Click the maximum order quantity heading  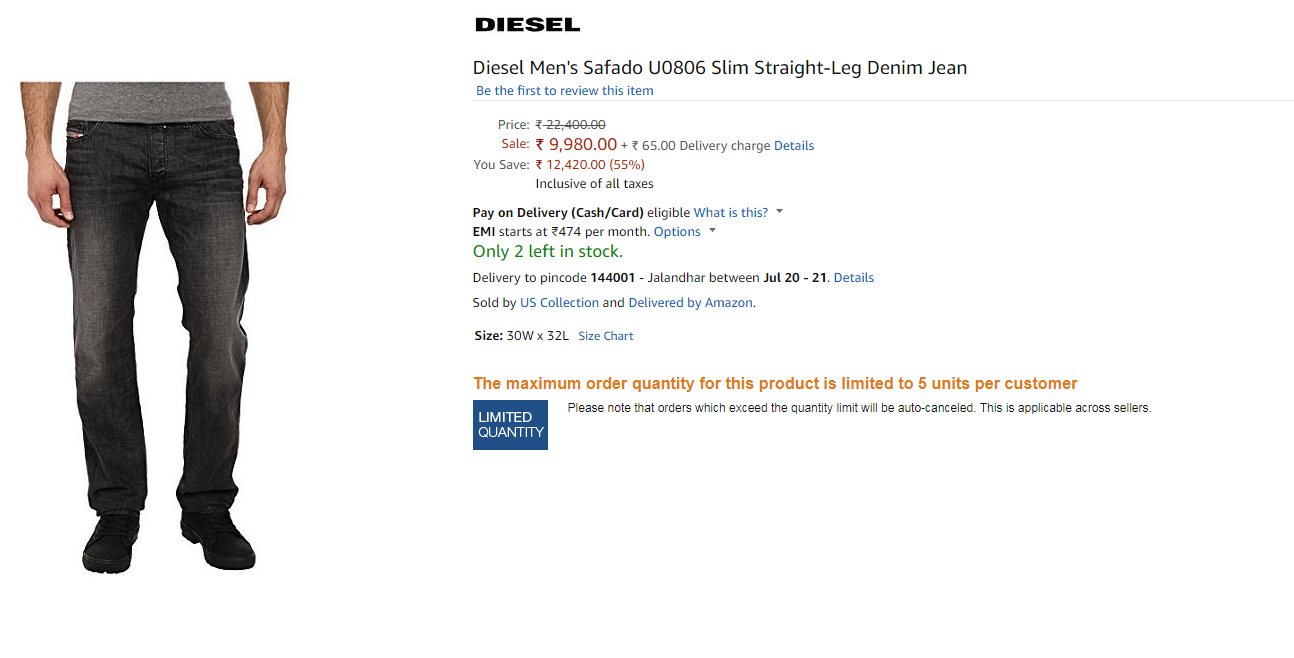tap(775, 384)
